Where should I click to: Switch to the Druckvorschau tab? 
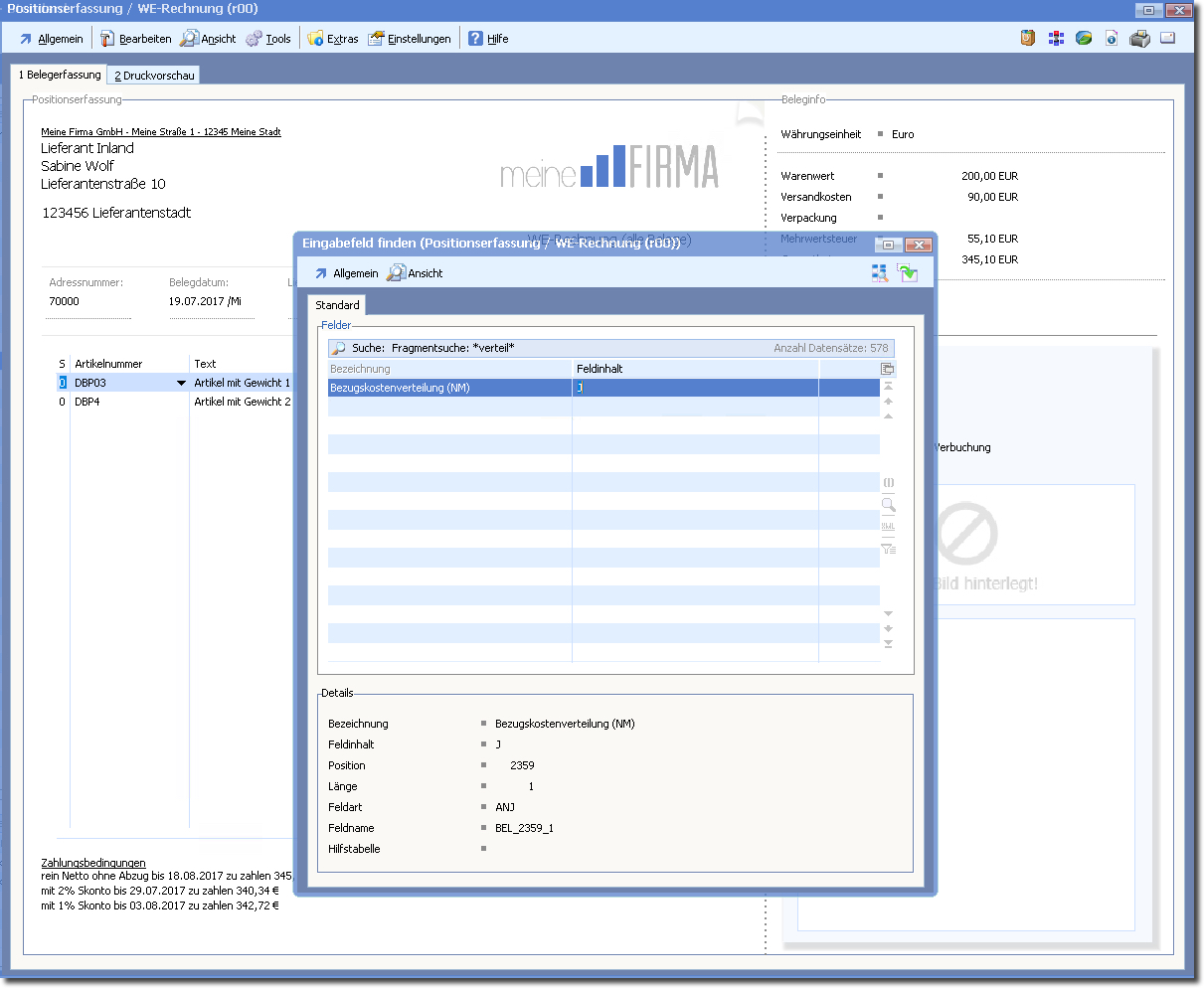click(154, 76)
